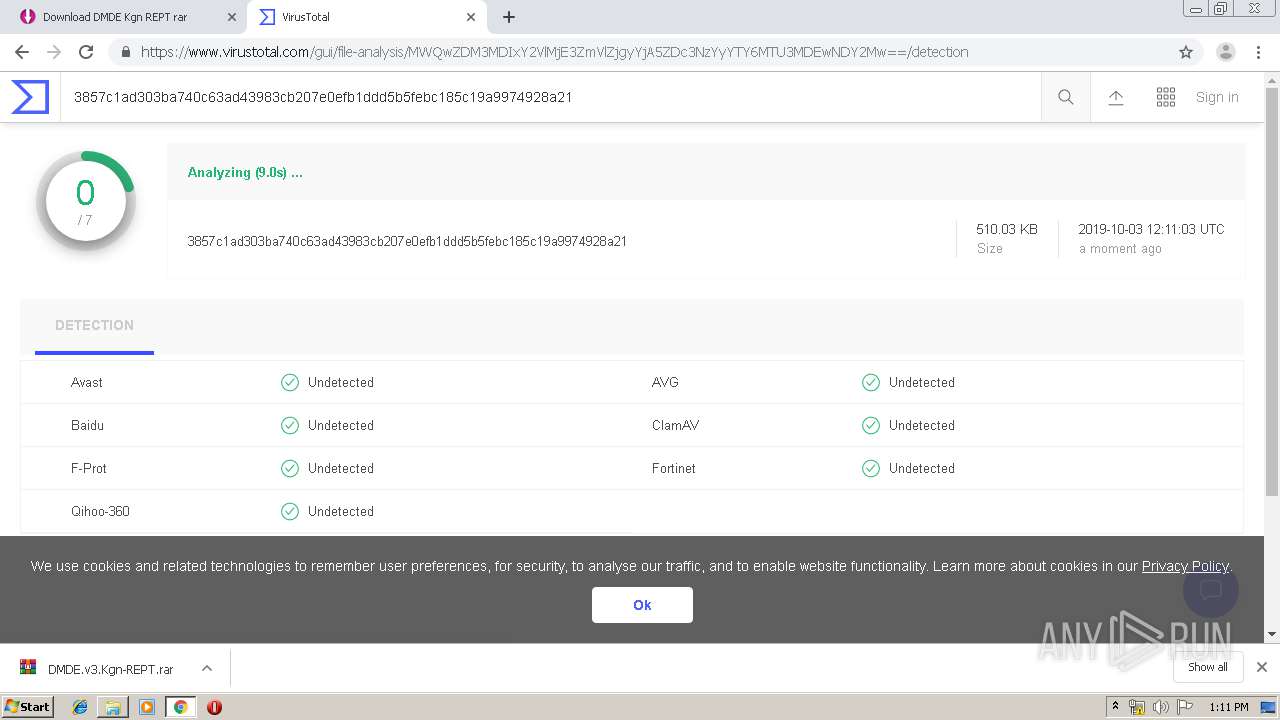The image size is (1280, 720).
Task: Click the Qihoo-360 engine name
Action: point(100,511)
